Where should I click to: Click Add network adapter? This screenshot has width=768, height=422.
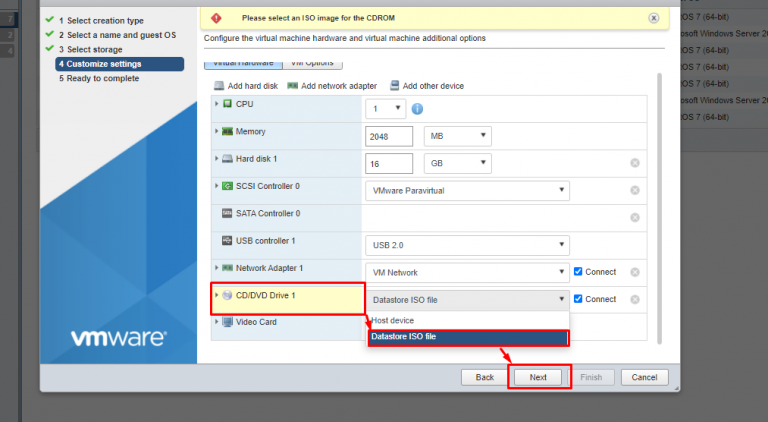[x=293, y=86]
